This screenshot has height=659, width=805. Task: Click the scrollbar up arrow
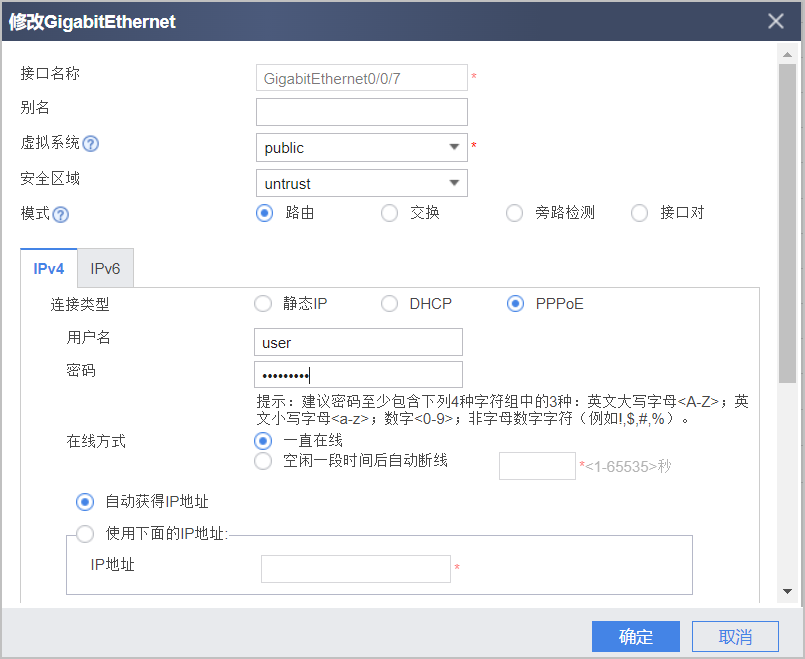tap(787, 54)
